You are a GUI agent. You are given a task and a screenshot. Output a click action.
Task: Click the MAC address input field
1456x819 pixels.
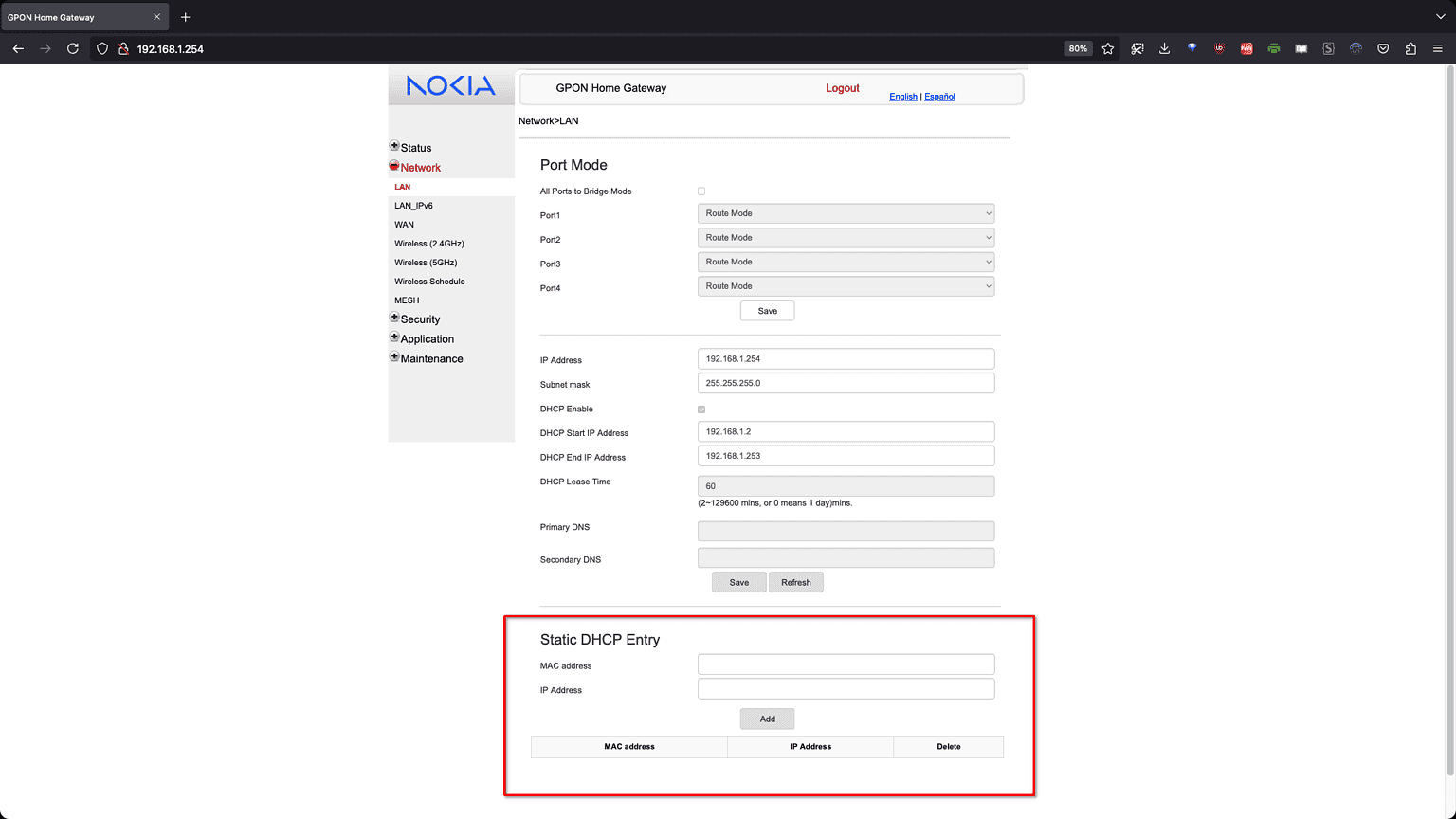click(x=846, y=664)
